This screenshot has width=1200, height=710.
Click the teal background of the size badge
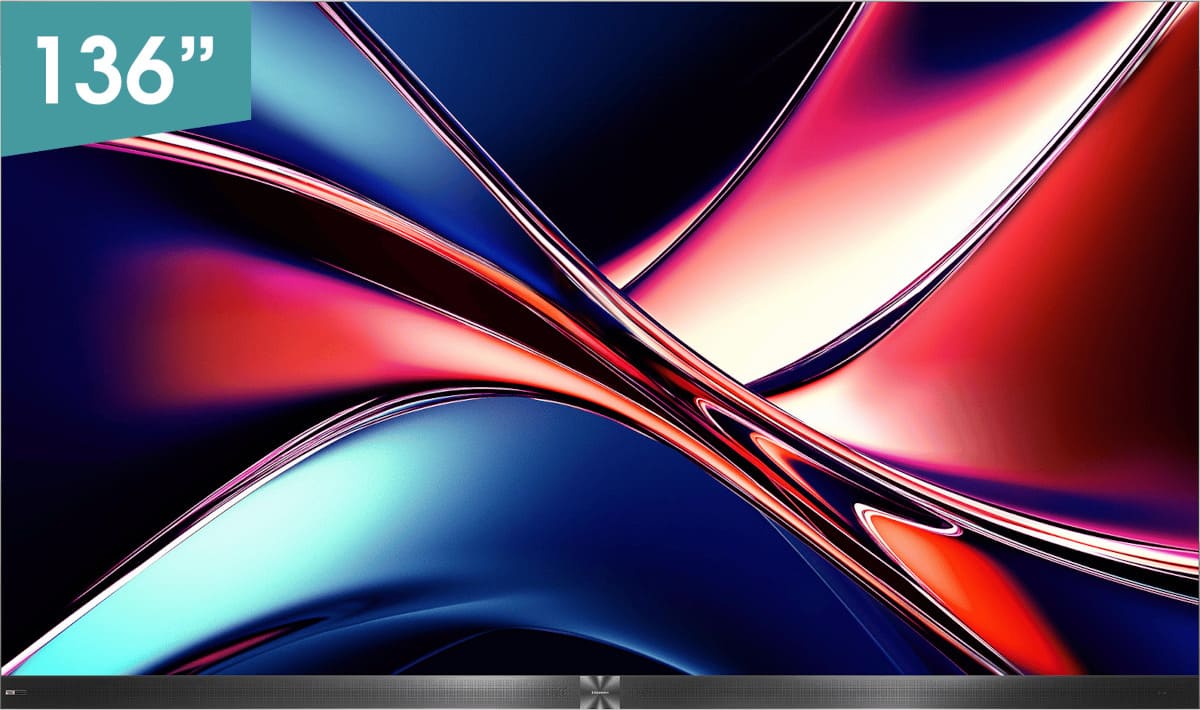tap(125, 130)
